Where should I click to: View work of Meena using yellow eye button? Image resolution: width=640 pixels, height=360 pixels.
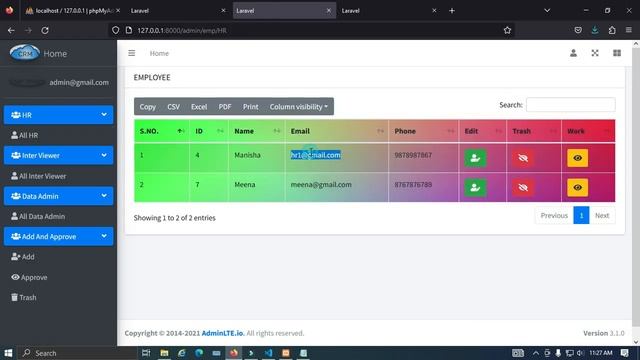(578, 187)
